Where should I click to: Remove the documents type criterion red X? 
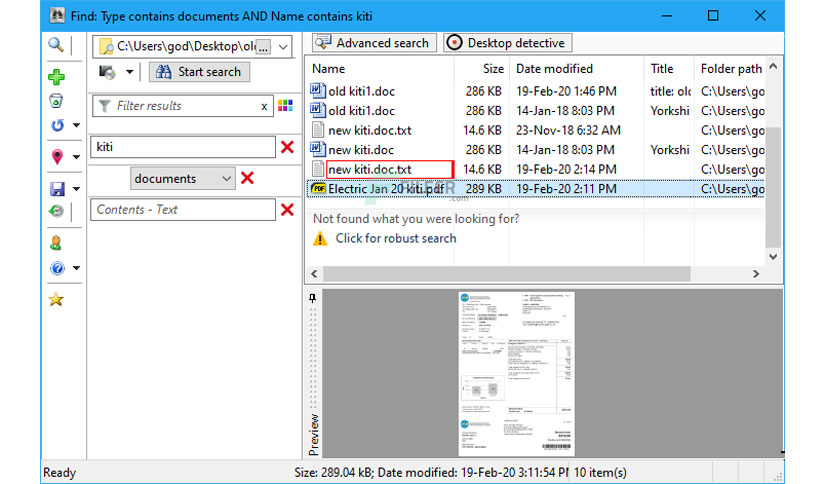point(247,178)
